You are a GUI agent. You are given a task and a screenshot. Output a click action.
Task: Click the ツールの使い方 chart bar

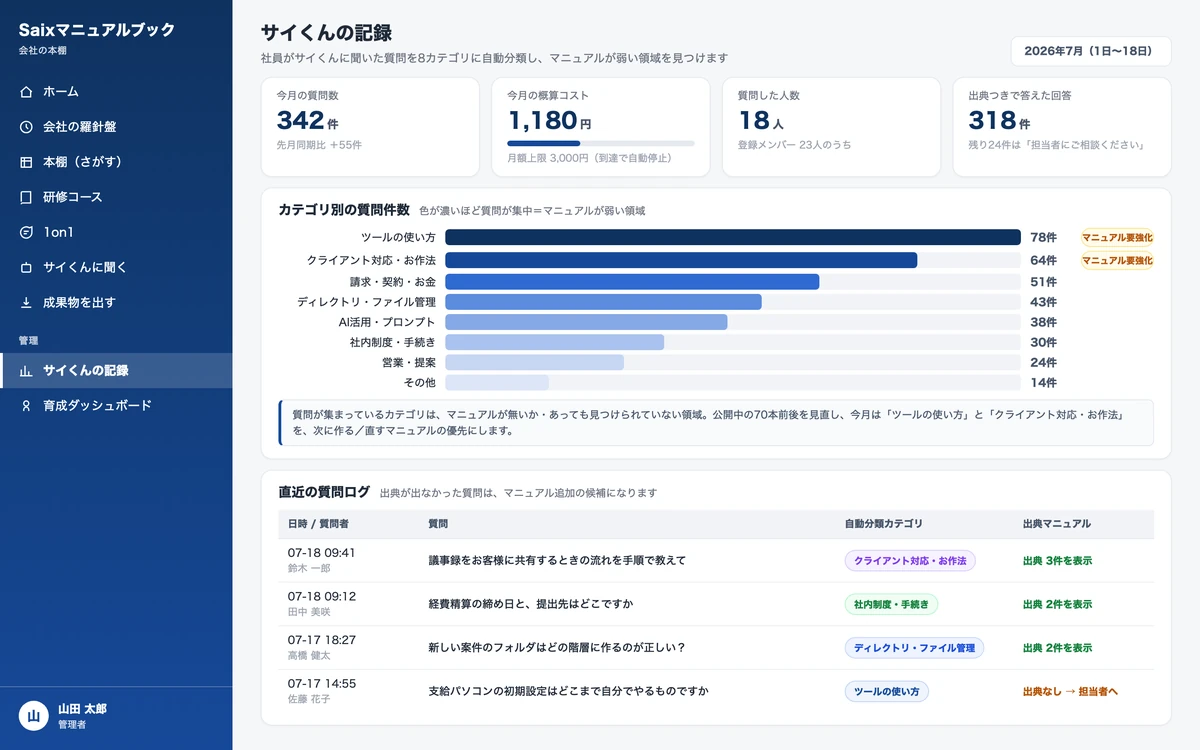(x=733, y=238)
